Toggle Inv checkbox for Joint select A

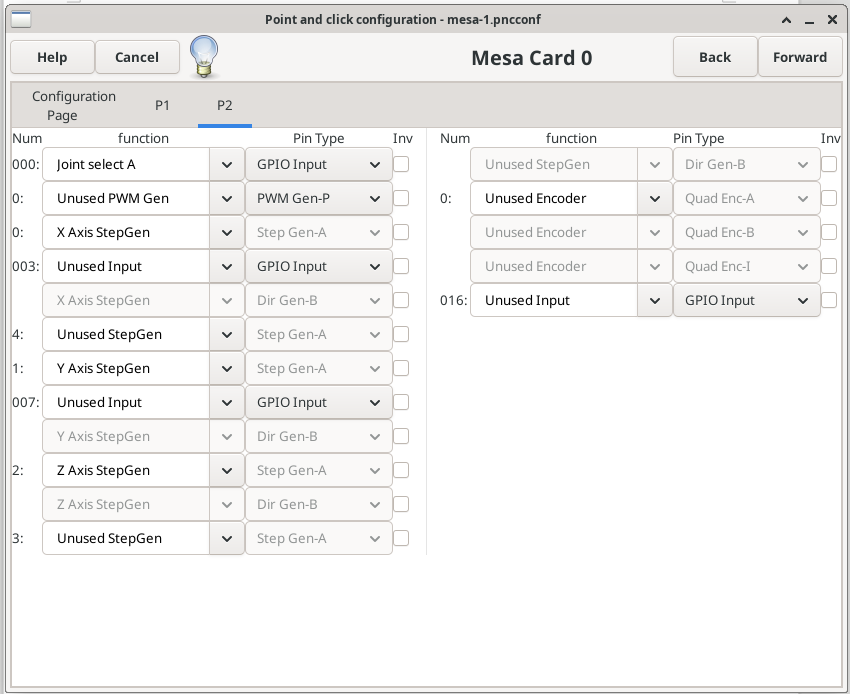(x=401, y=164)
